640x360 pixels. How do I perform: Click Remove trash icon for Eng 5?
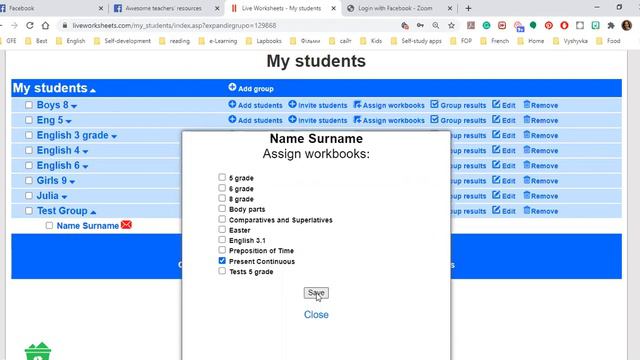(x=527, y=119)
